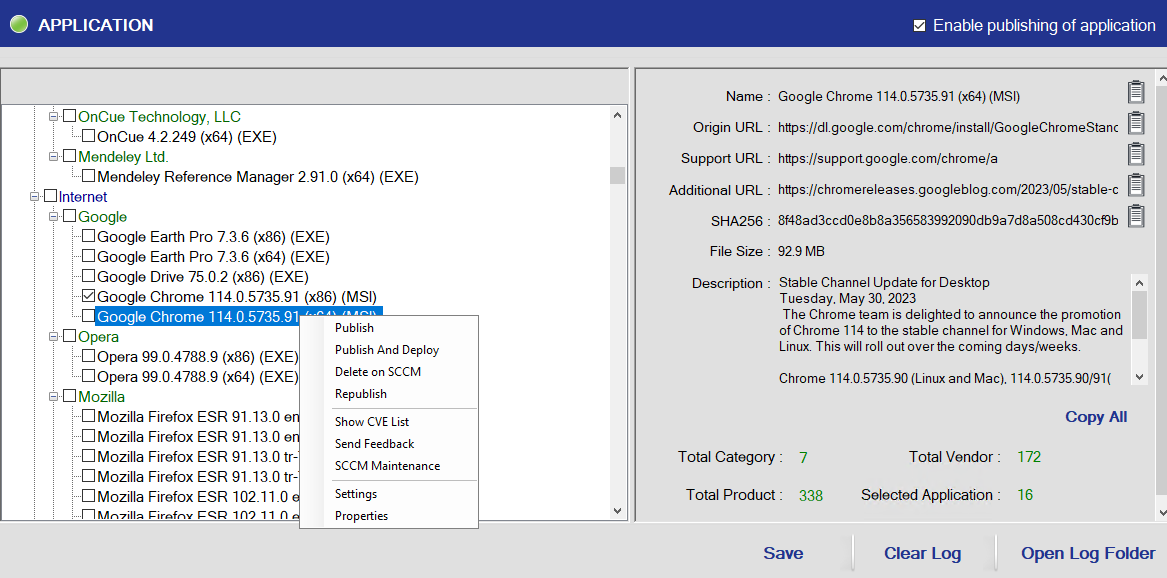The height and width of the screenshot is (578, 1167).
Task: Copy the Support URL using clipboard icon
Action: 1135,155
